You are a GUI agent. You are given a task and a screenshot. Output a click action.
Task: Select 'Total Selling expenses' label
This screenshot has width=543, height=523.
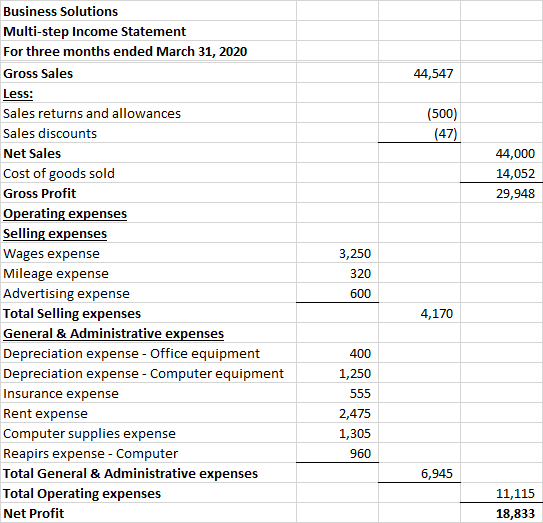tap(72, 314)
